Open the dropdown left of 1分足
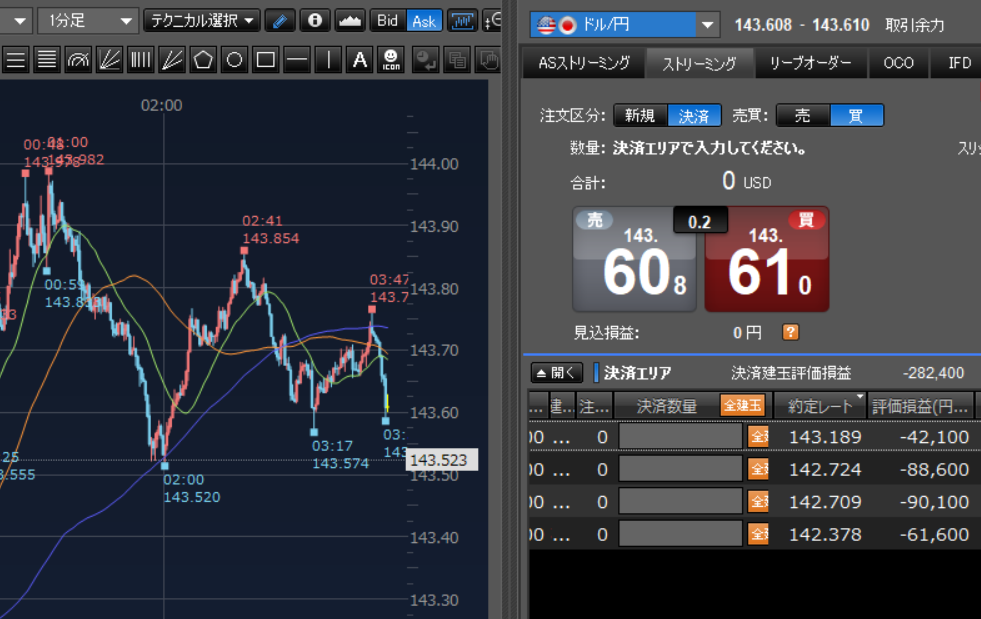Viewport: 981px width, 619px height. coord(16,21)
